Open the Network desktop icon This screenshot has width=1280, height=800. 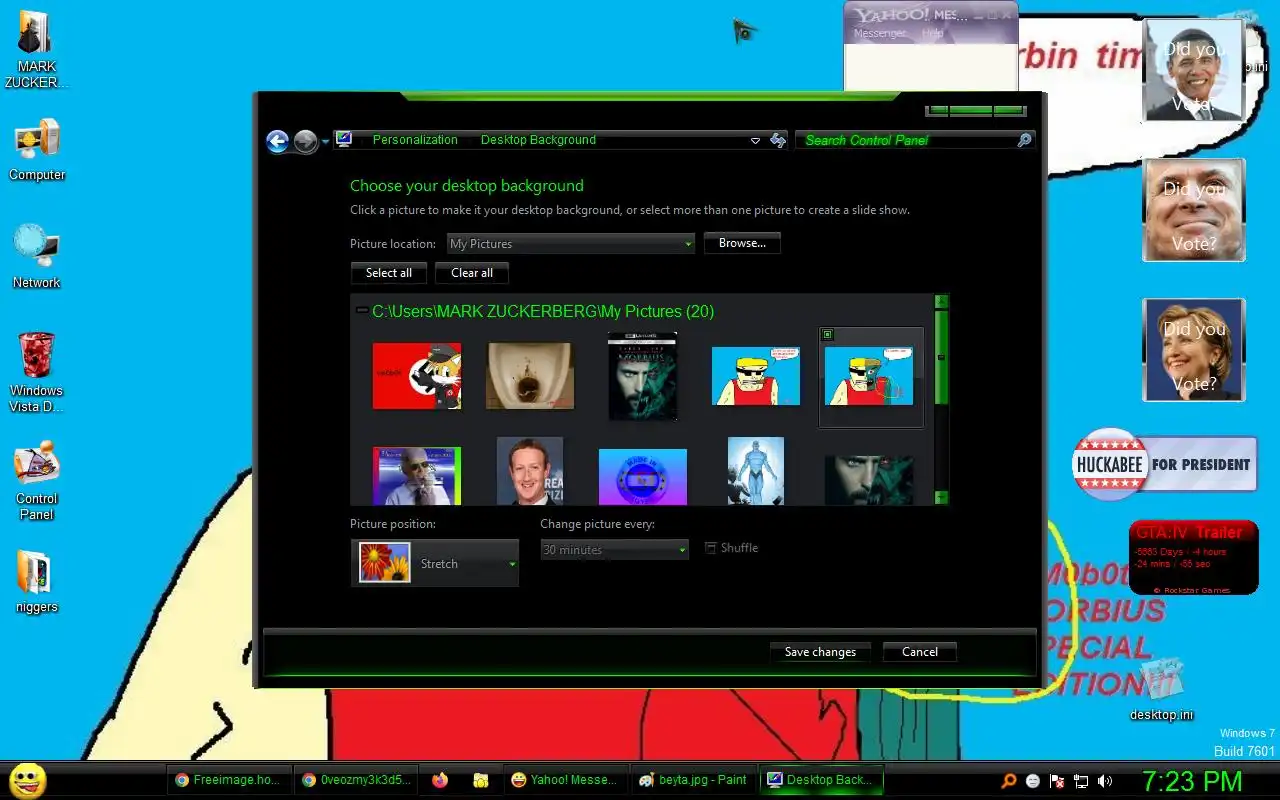coord(37,257)
